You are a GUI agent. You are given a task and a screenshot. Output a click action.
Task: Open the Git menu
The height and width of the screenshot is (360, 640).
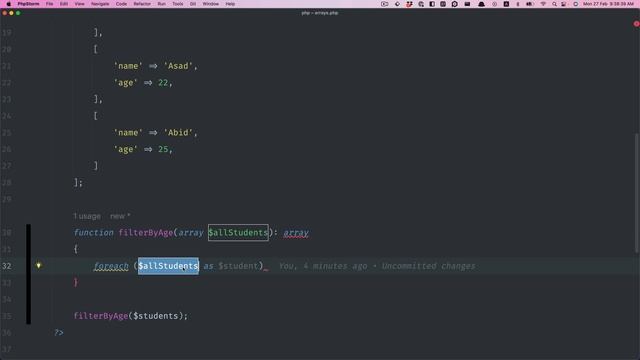tap(193, 4)
